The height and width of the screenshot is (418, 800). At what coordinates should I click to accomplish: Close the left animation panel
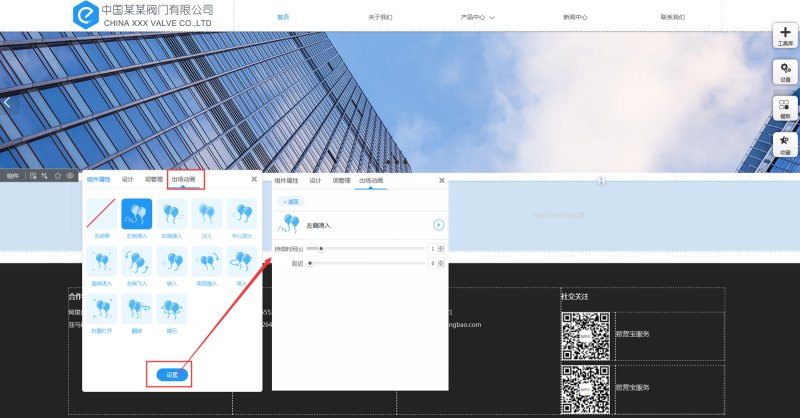[x=254, y=179]
